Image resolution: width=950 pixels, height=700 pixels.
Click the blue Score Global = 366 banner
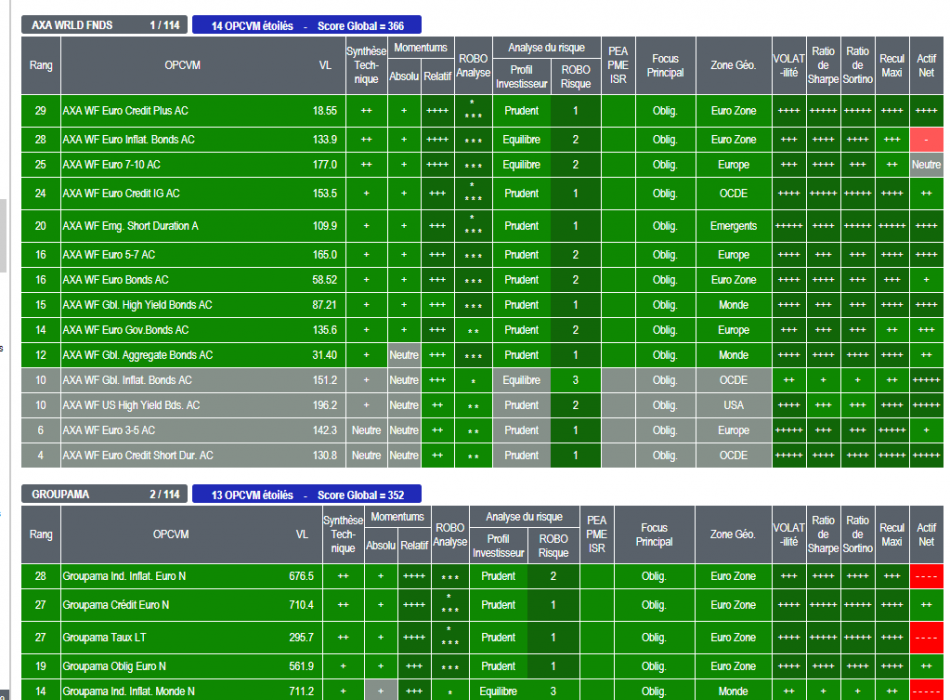[x=307, y=25]
